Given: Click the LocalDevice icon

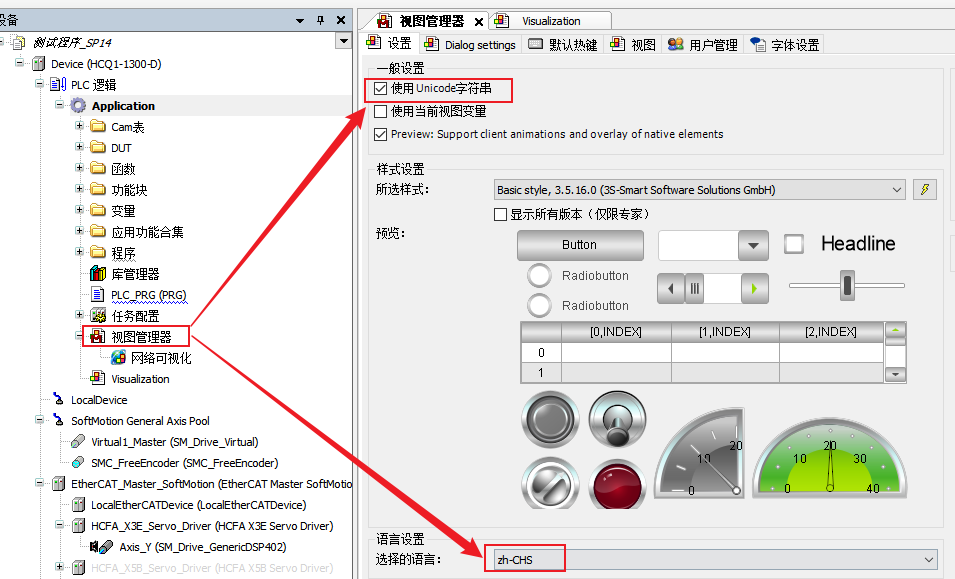Looking at the screenshot, I should click(58, 399).
